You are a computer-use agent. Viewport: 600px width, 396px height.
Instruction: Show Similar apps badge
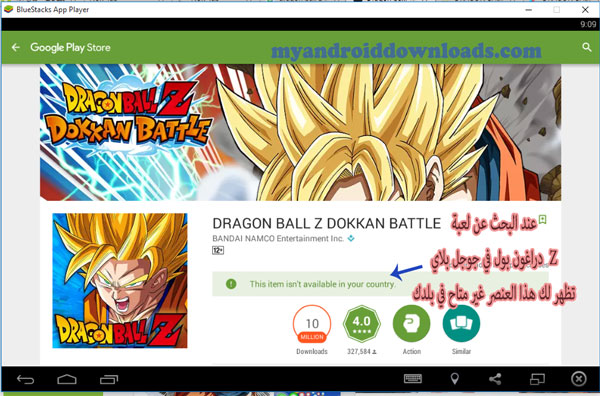[461, 324]
